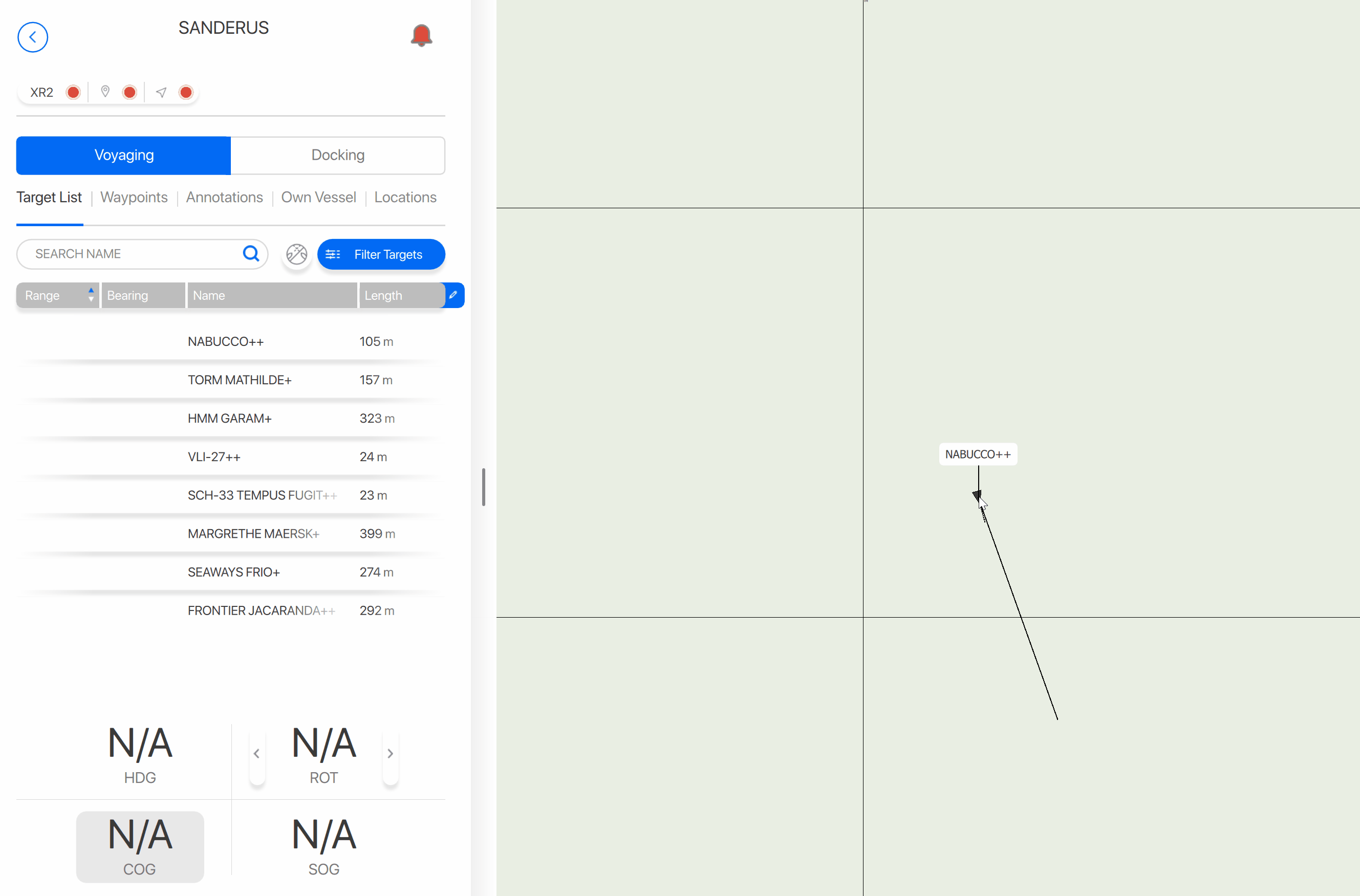
Task: Expand the Range column dropdown
Action: (89, 295)
